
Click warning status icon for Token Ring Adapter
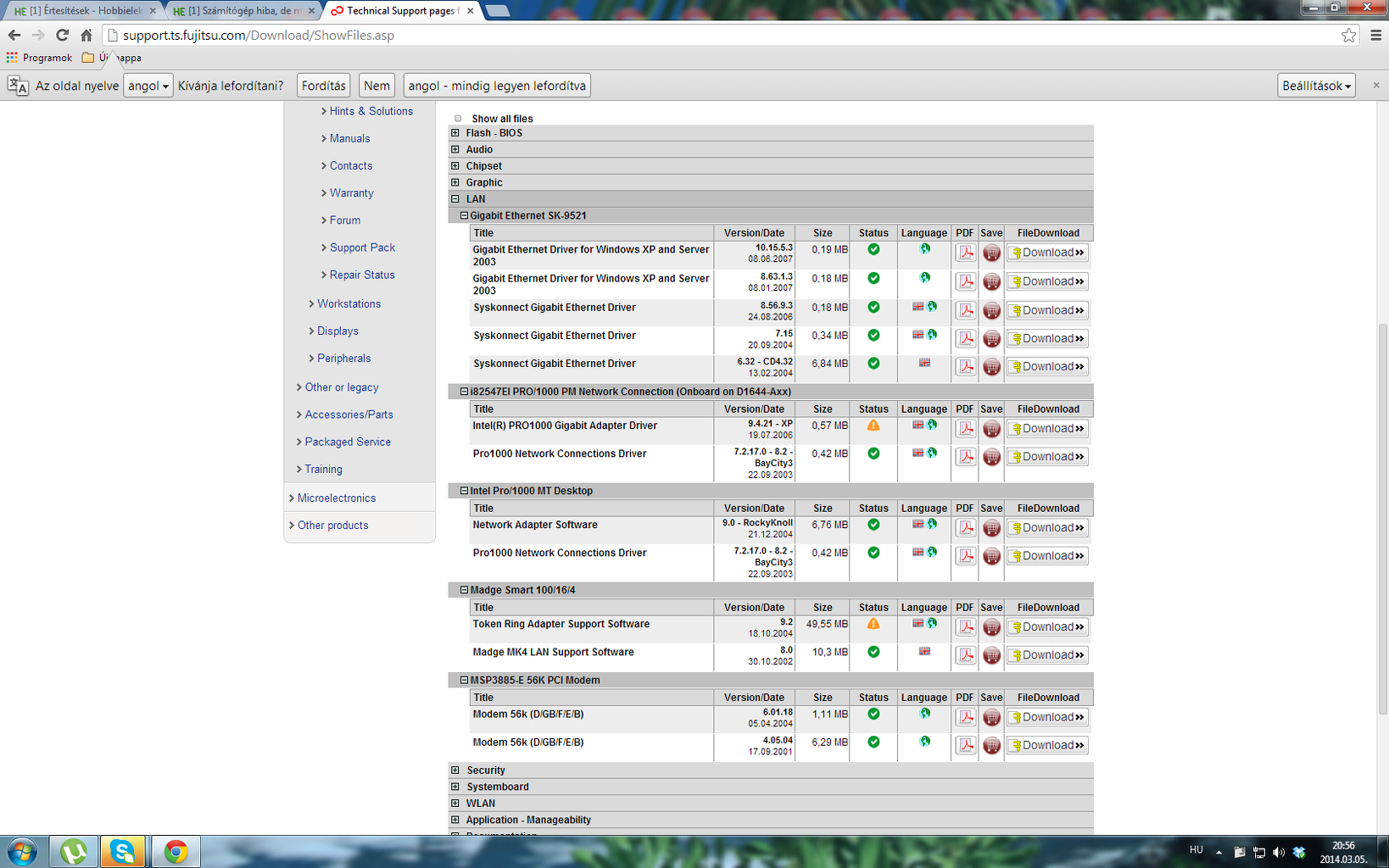[873, 624]
